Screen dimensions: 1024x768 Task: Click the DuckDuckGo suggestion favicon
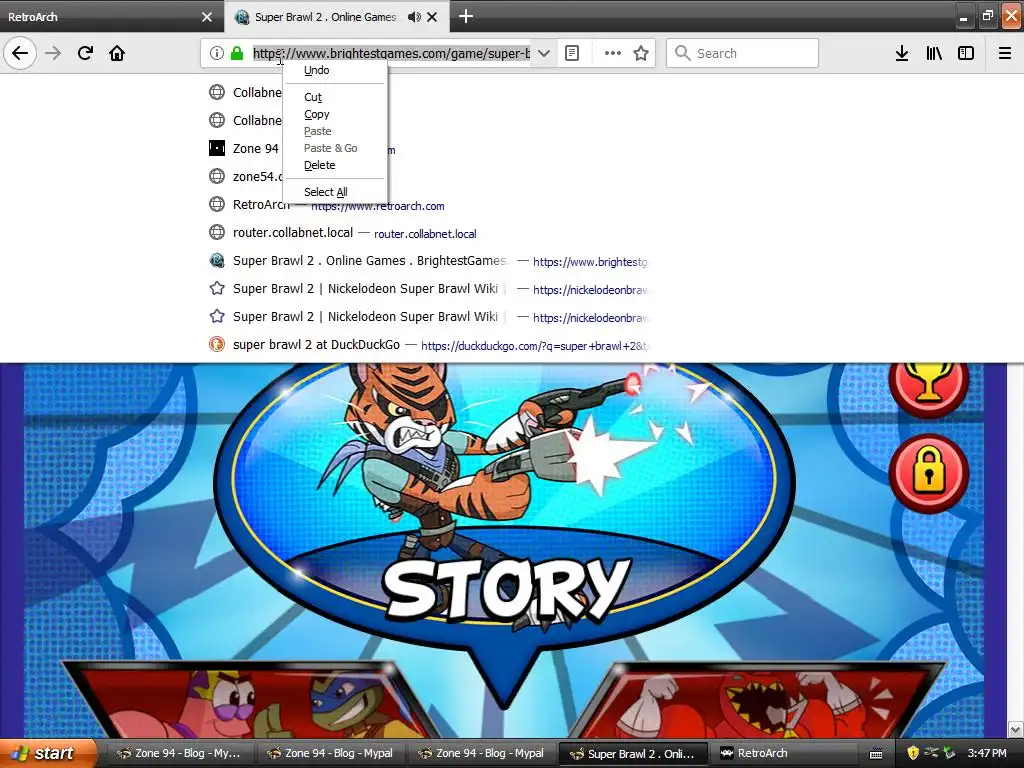point(217,344)
